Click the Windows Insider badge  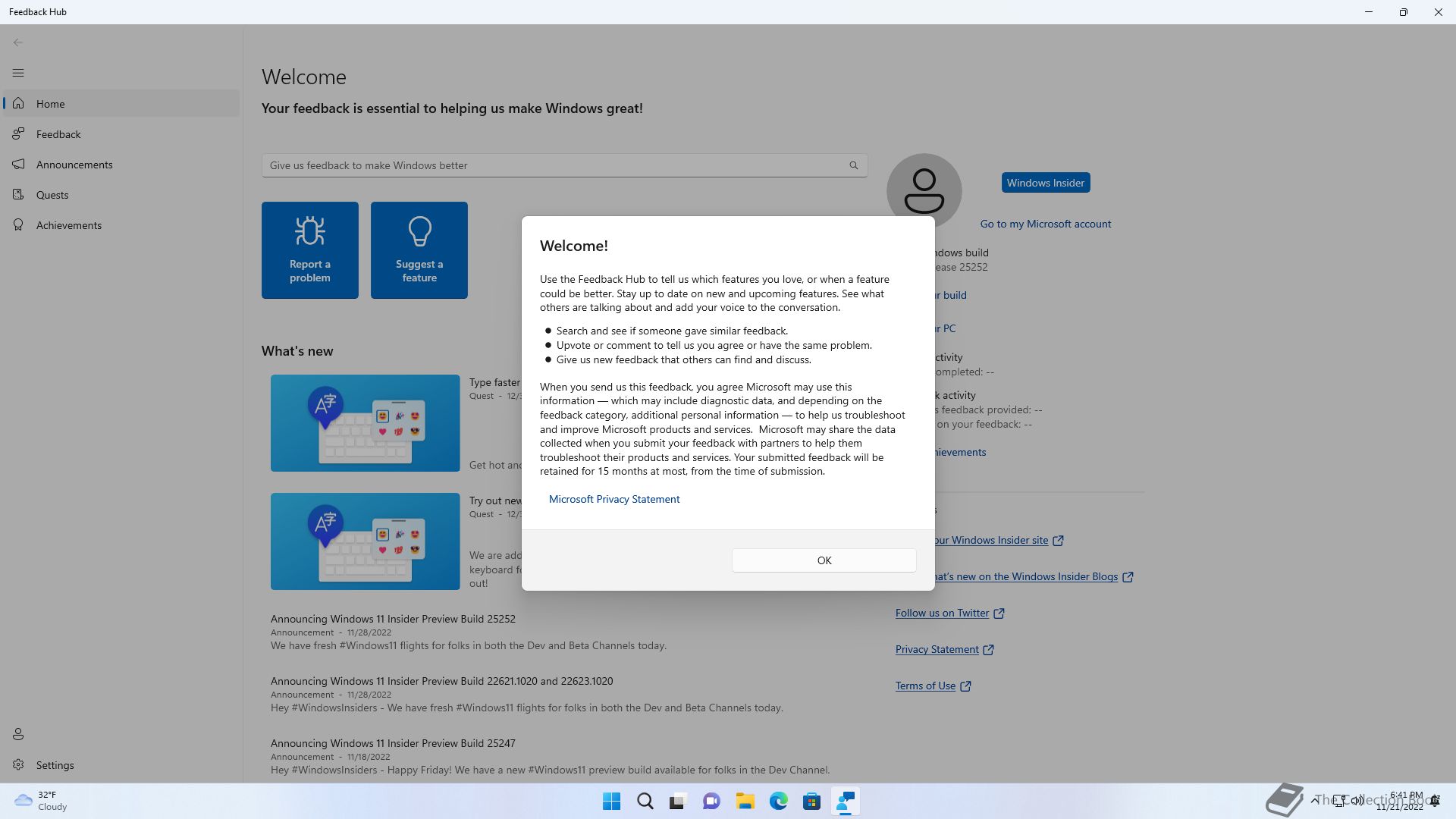(1046, 183)
